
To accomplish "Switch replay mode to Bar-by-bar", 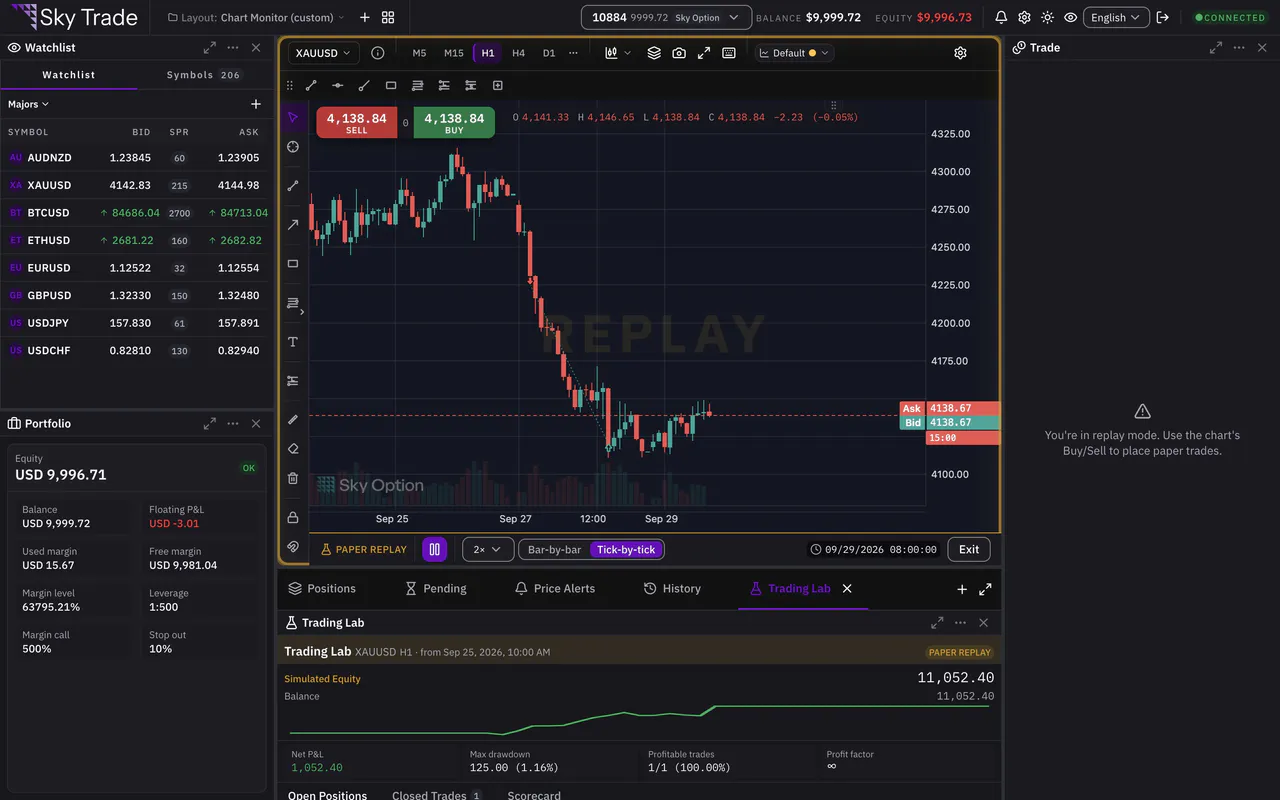I will point(554,549).
